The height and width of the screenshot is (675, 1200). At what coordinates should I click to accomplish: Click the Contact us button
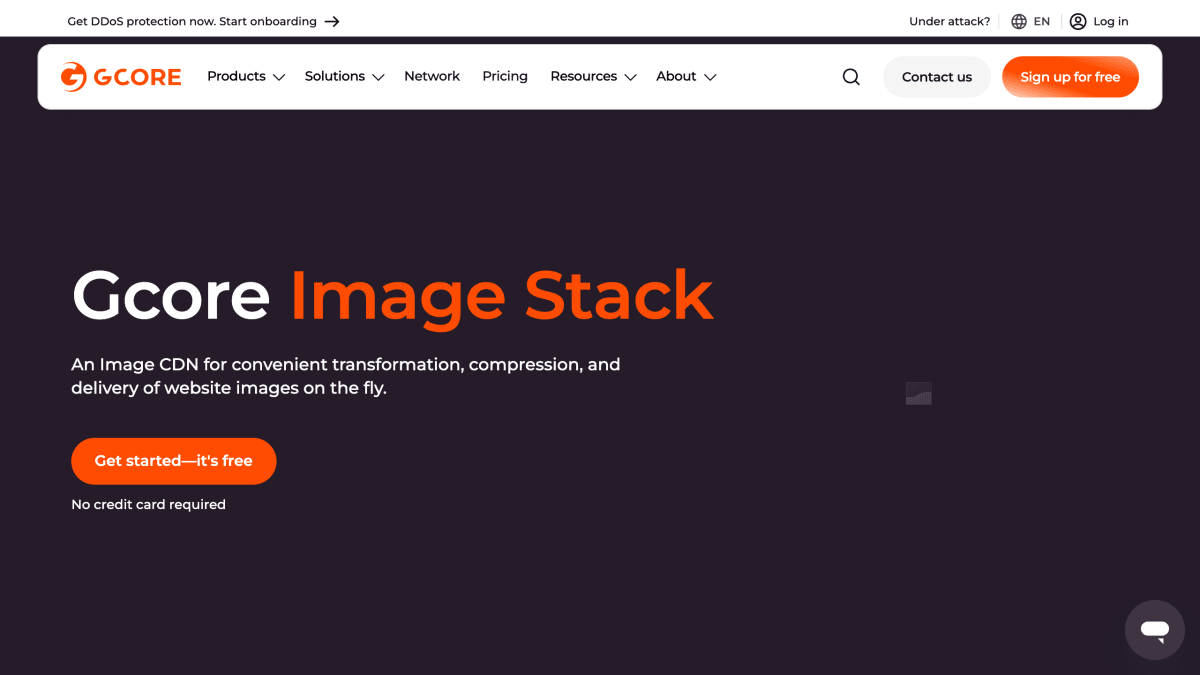(x=937, y=77)
